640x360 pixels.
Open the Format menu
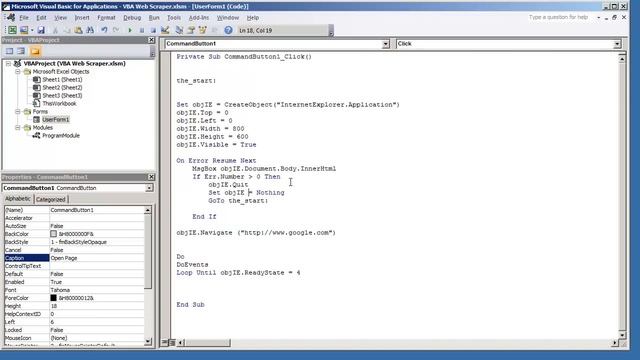[x=106, y=18]
